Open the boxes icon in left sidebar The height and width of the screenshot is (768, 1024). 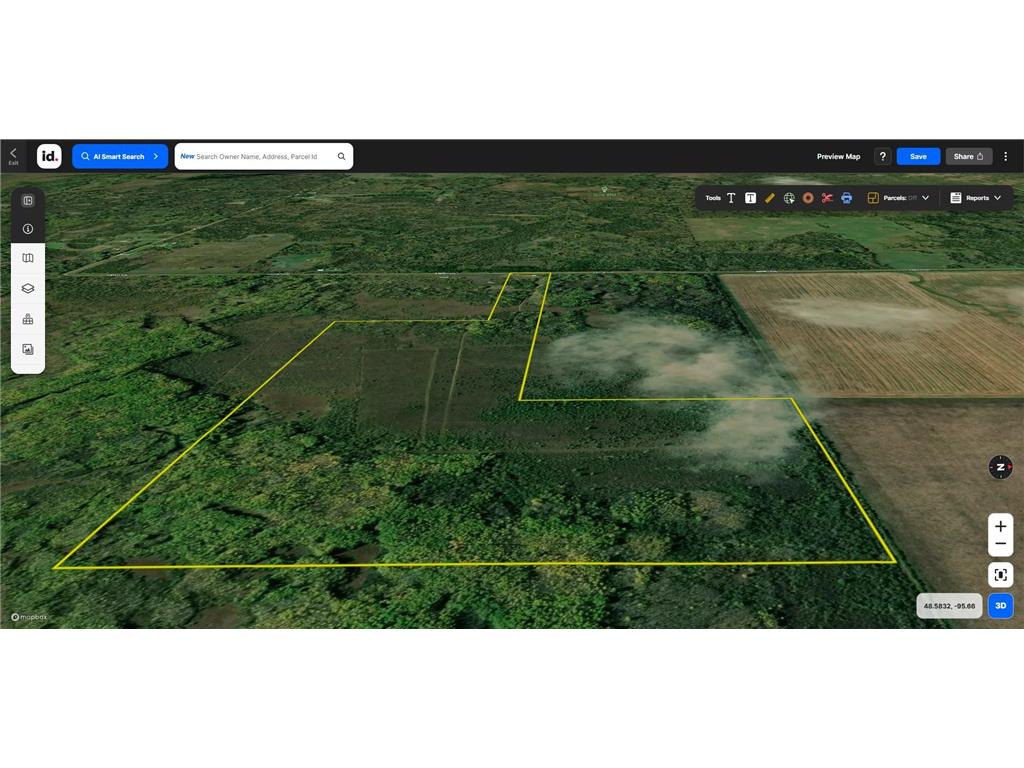[x=28, y=319]
